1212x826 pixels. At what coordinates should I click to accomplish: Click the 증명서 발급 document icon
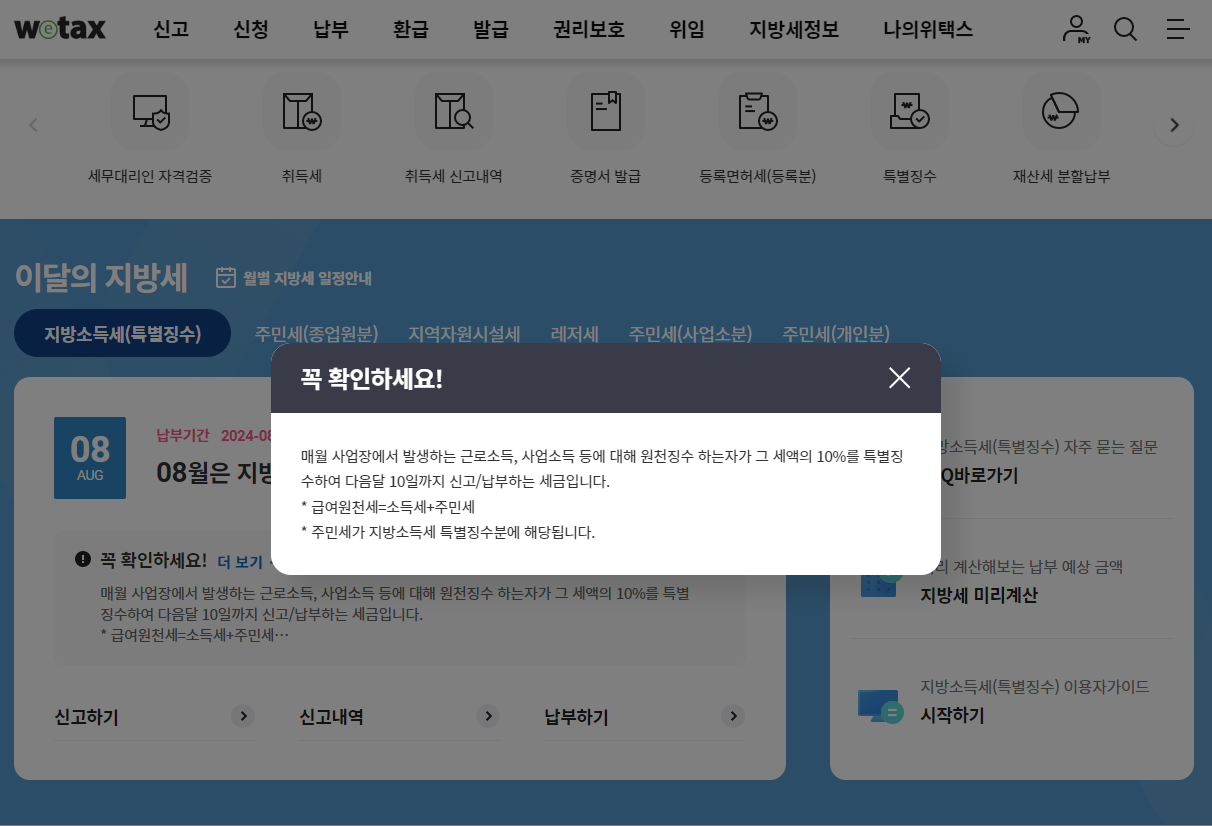pos(605,110)
